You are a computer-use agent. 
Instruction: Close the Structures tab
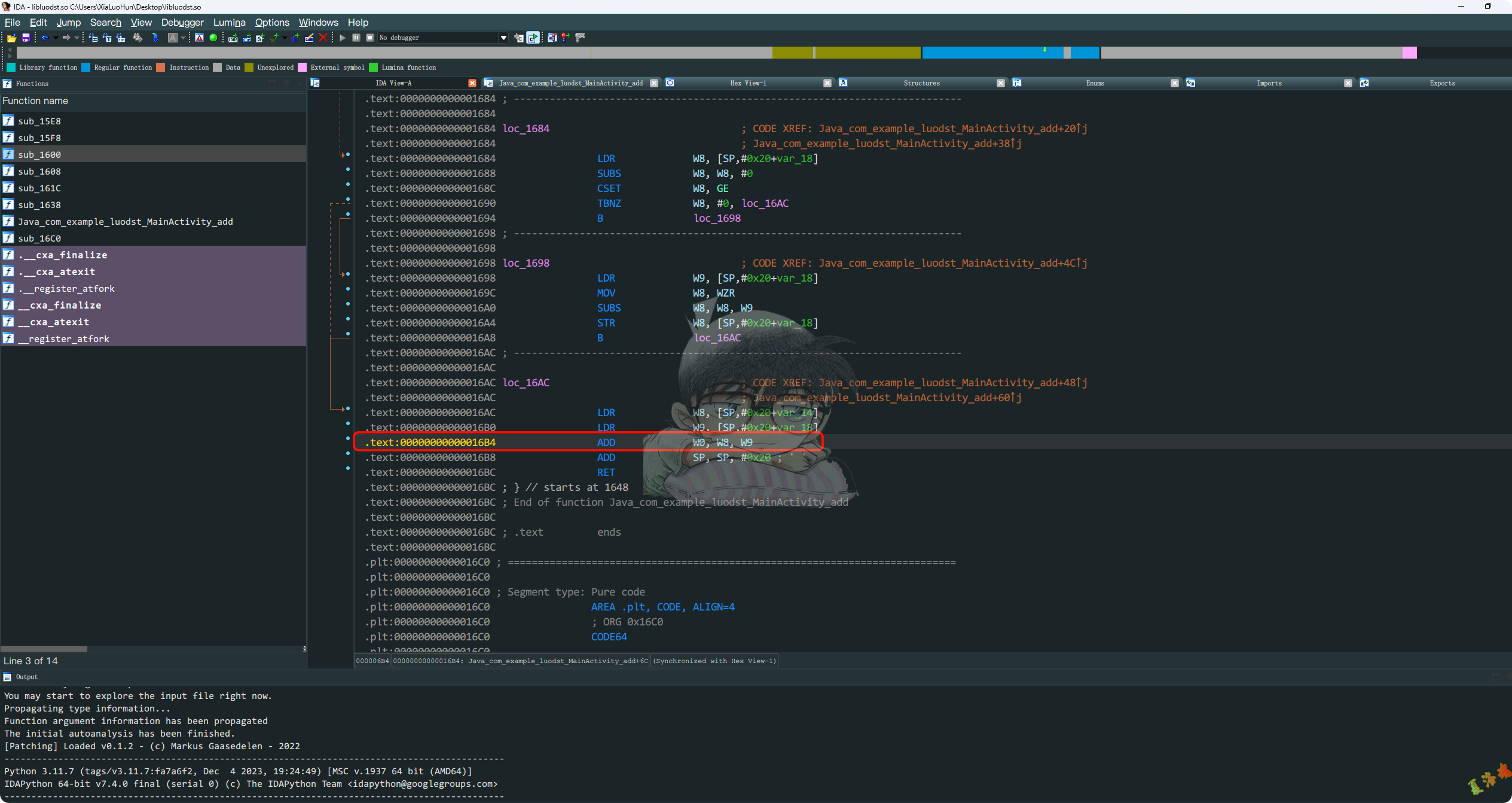[1001, 83]
